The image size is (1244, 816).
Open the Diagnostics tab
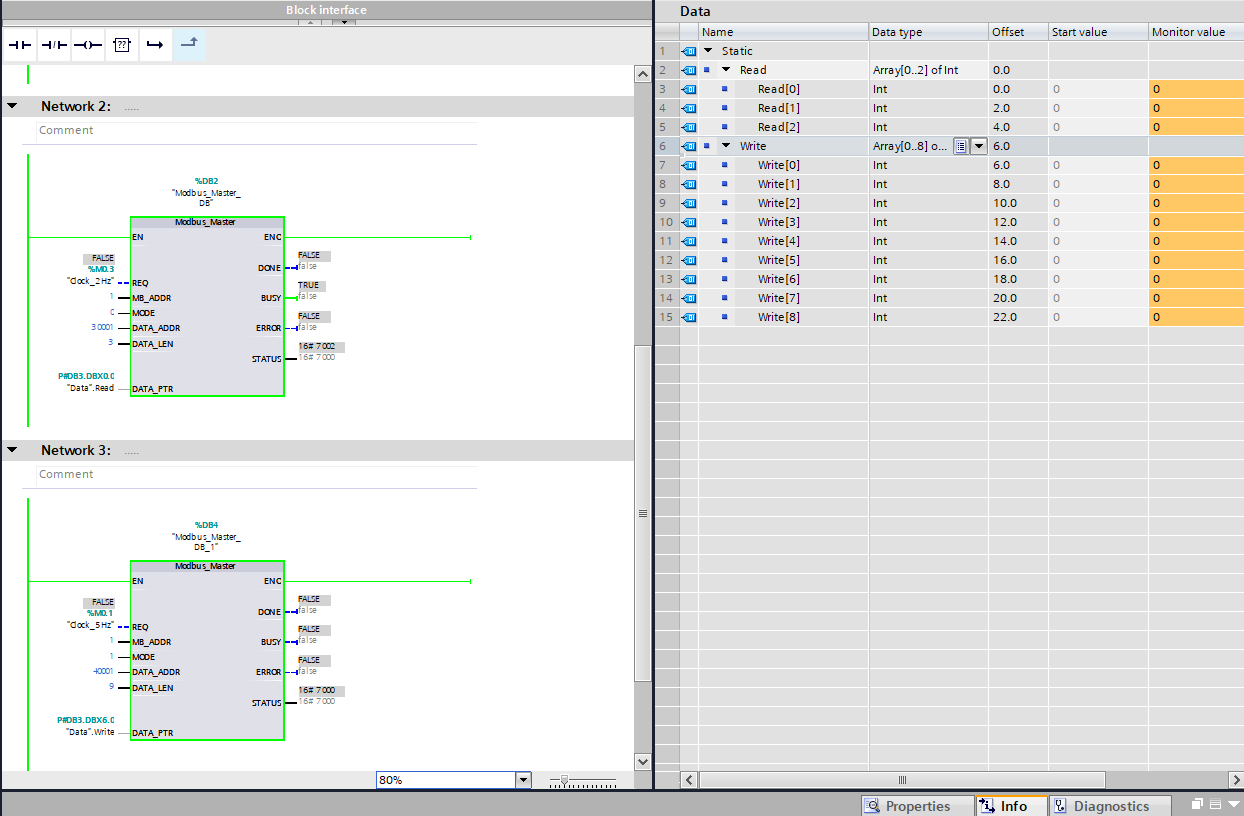1101,806
